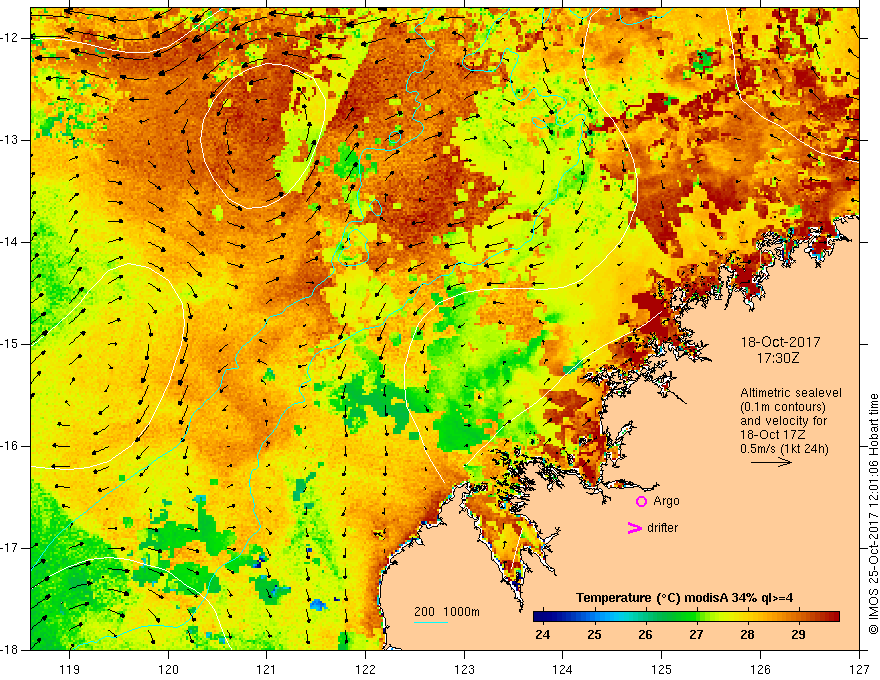Click the longitude '120' axis label

click(168, 669)
